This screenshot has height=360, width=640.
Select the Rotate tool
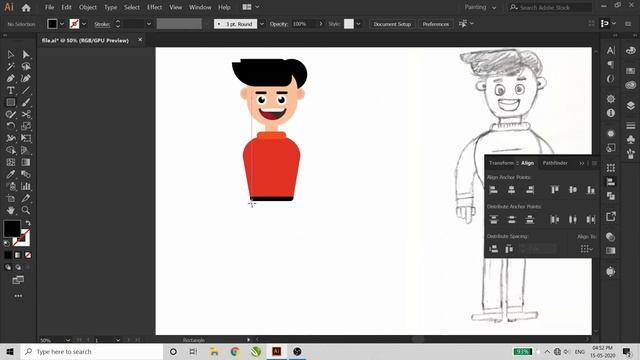coord(11,126)
